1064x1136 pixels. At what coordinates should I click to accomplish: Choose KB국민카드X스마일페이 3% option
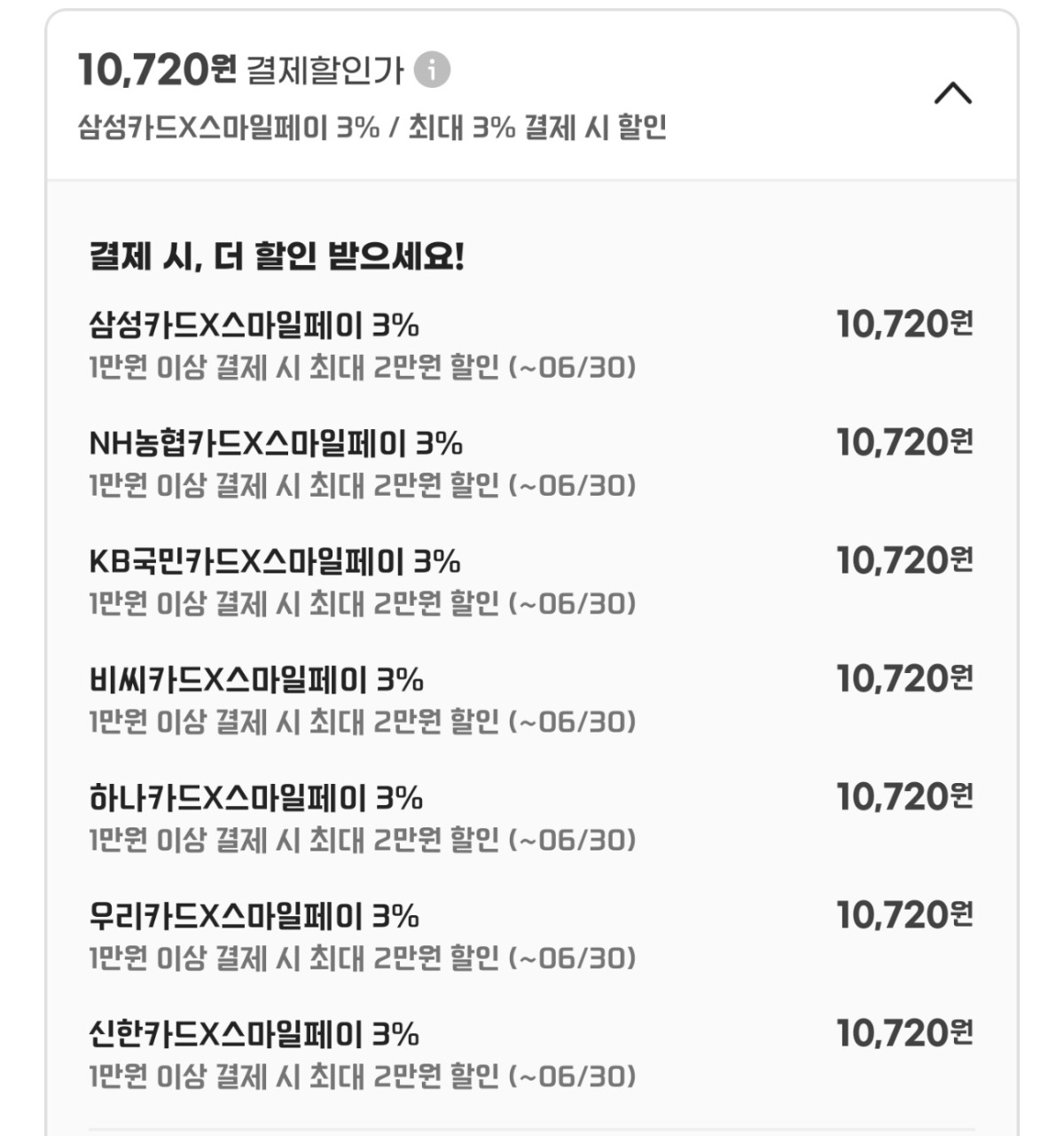[x=275, y=561]
